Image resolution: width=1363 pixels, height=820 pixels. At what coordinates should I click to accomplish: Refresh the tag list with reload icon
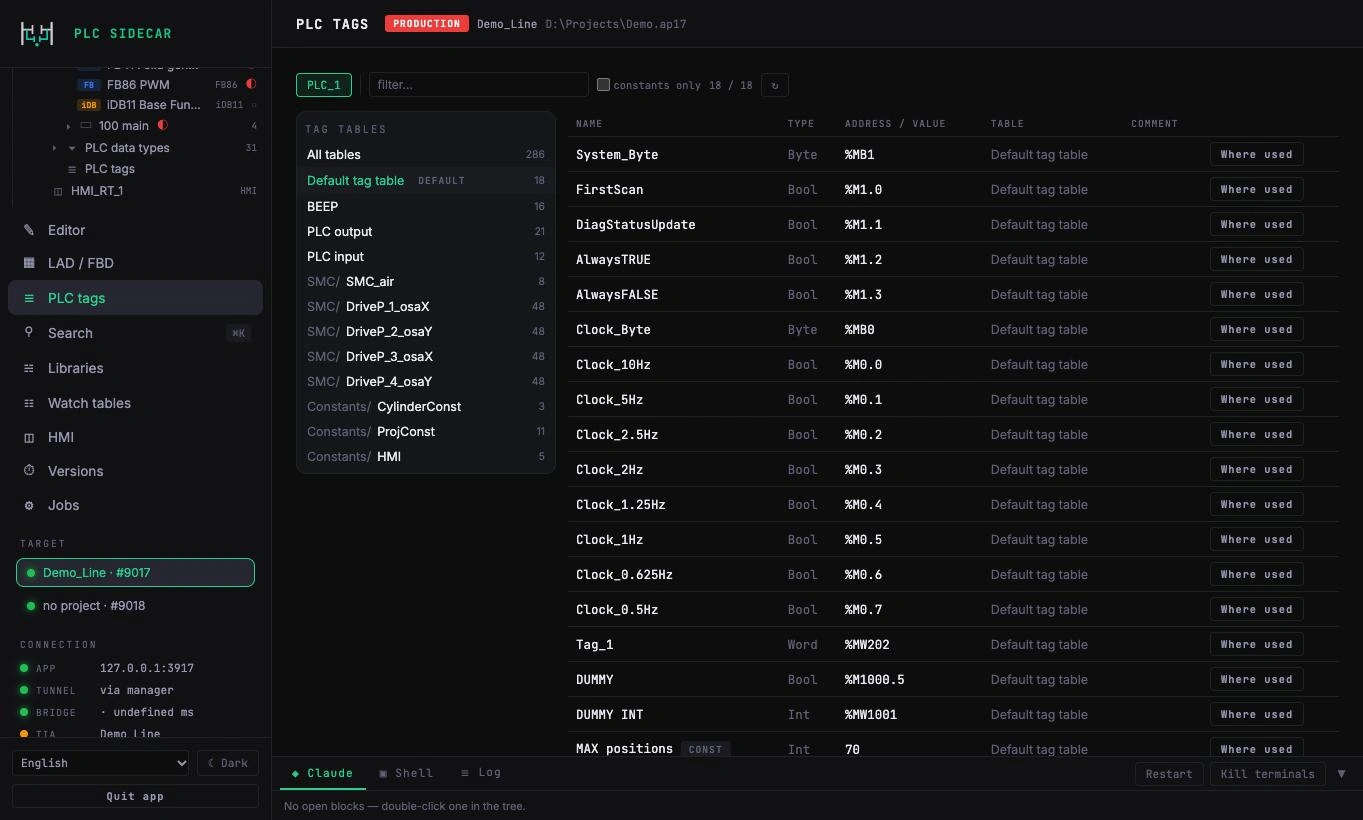pos(775,85)
